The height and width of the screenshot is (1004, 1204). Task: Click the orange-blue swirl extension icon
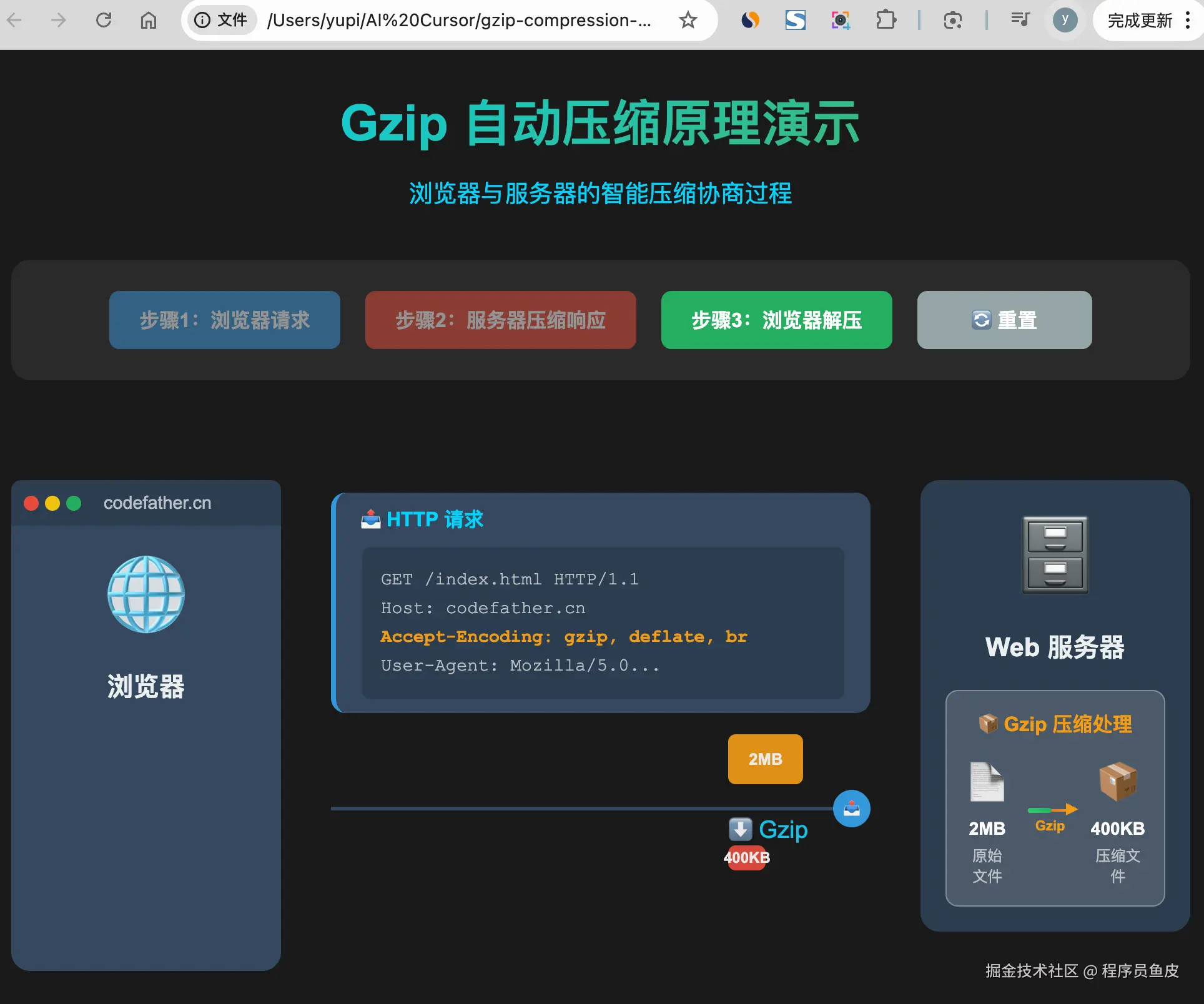(750, 21)
